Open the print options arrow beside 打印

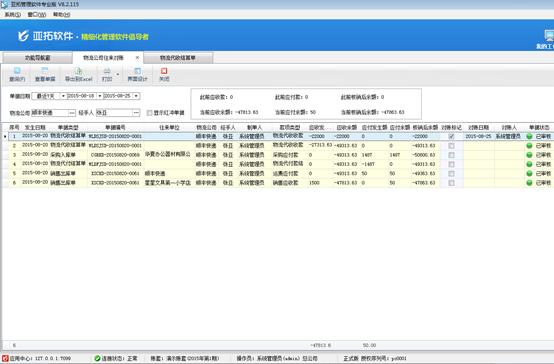point(118,75)
